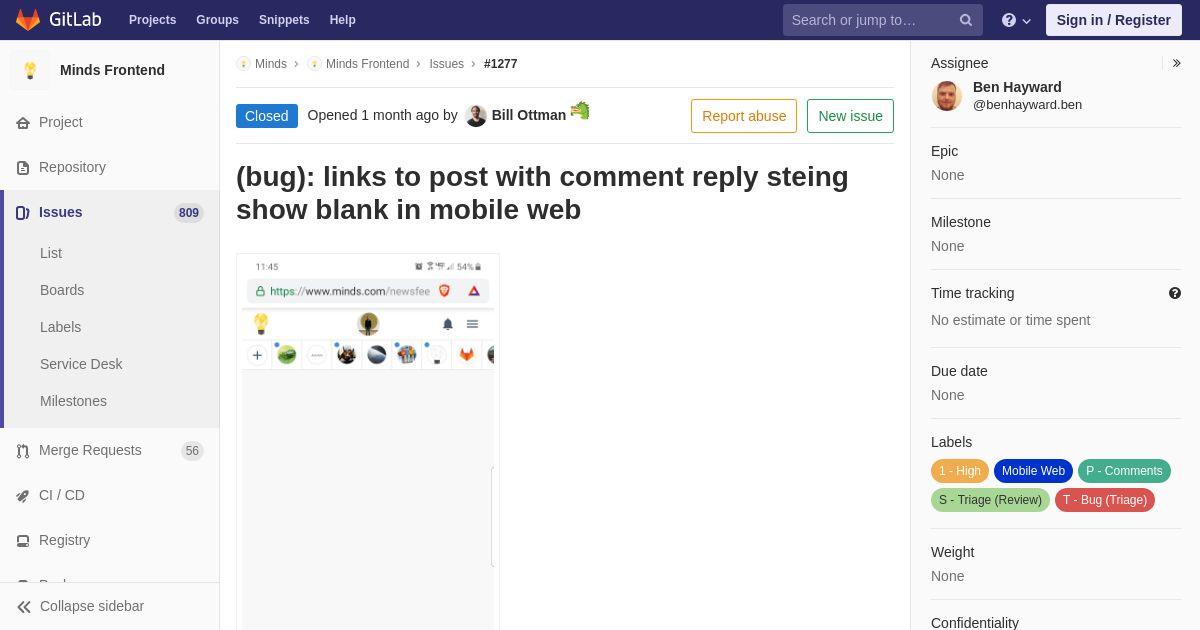Open the help question-mark dropdown
The width and height of the screenshot is (1200, 630).
pyautogui.click(x=1016, y=20)
